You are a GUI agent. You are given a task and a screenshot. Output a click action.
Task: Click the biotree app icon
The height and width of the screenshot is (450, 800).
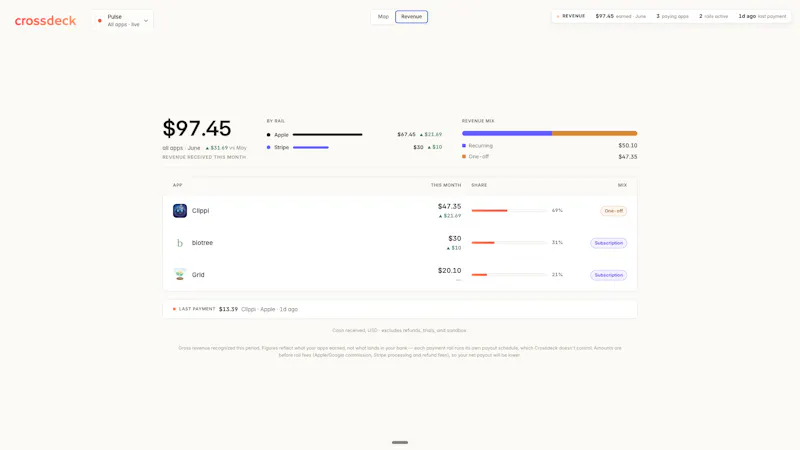[180, 243]
